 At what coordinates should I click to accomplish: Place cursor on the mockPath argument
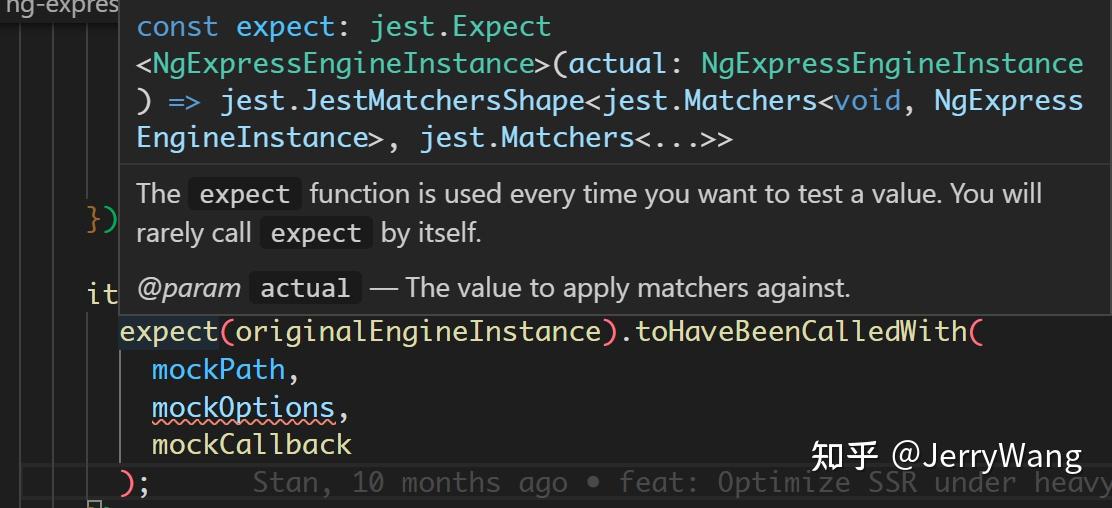(218, 369)
